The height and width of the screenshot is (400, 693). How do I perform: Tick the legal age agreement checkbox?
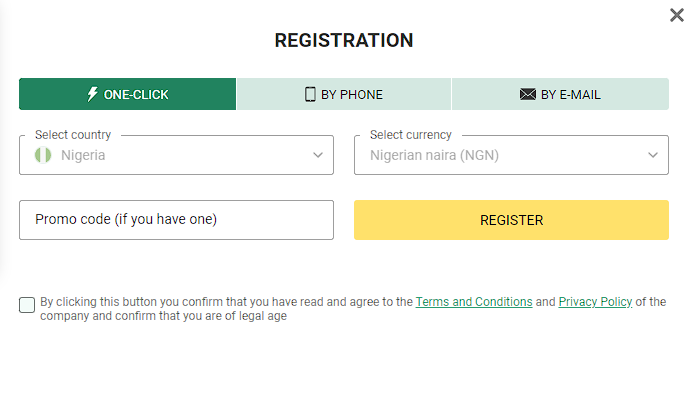(27, 305)
